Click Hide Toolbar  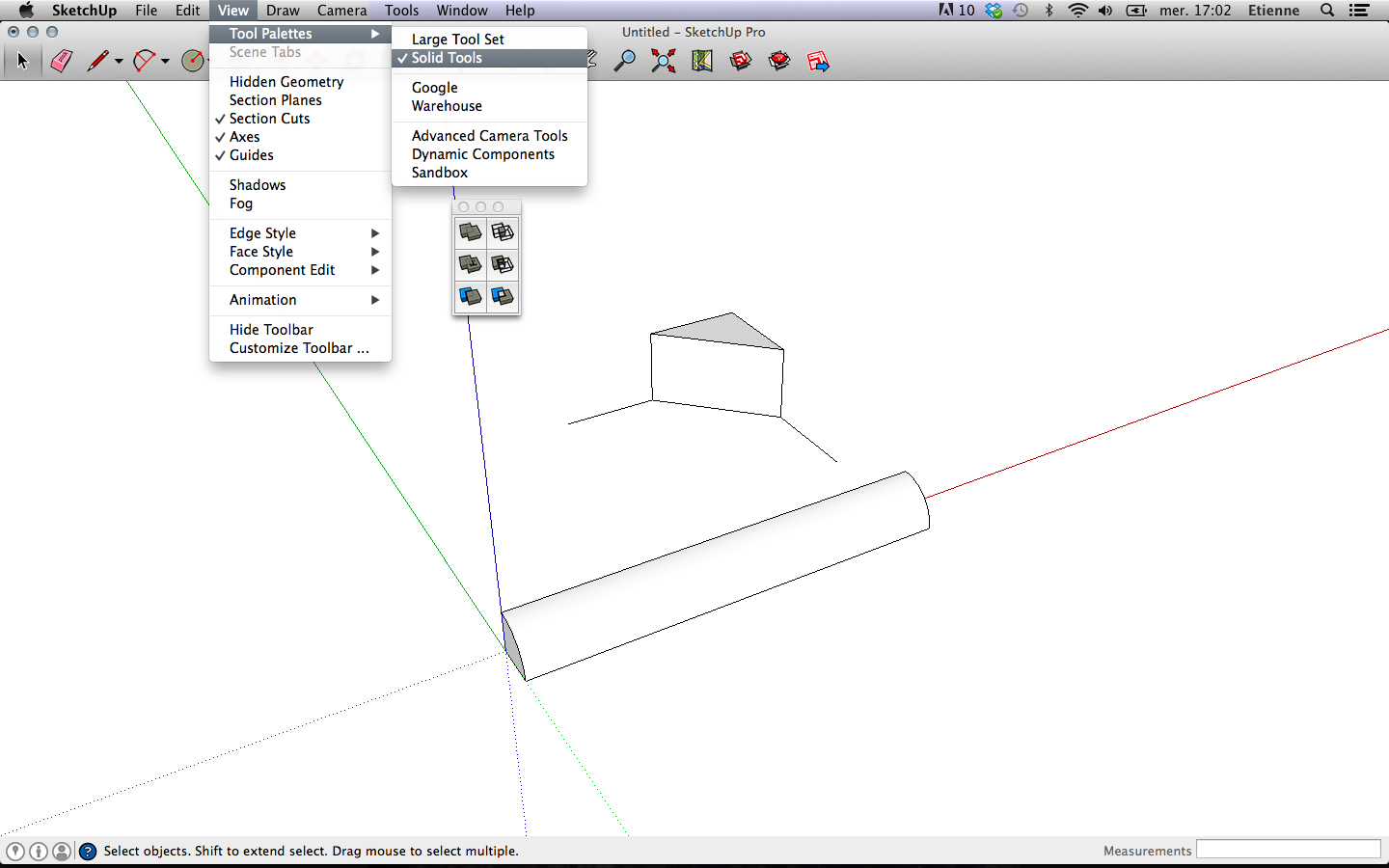point(271,330)
